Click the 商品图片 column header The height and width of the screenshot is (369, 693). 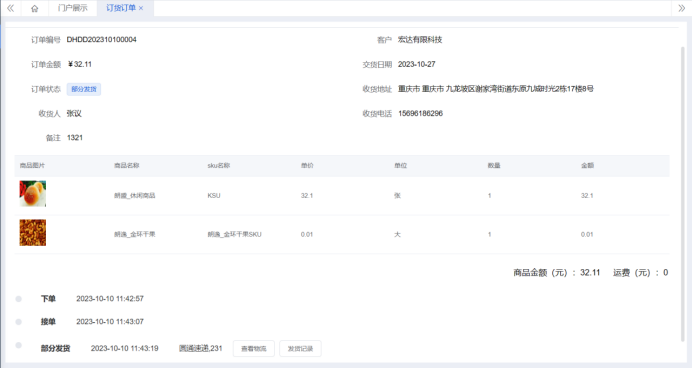32,166
